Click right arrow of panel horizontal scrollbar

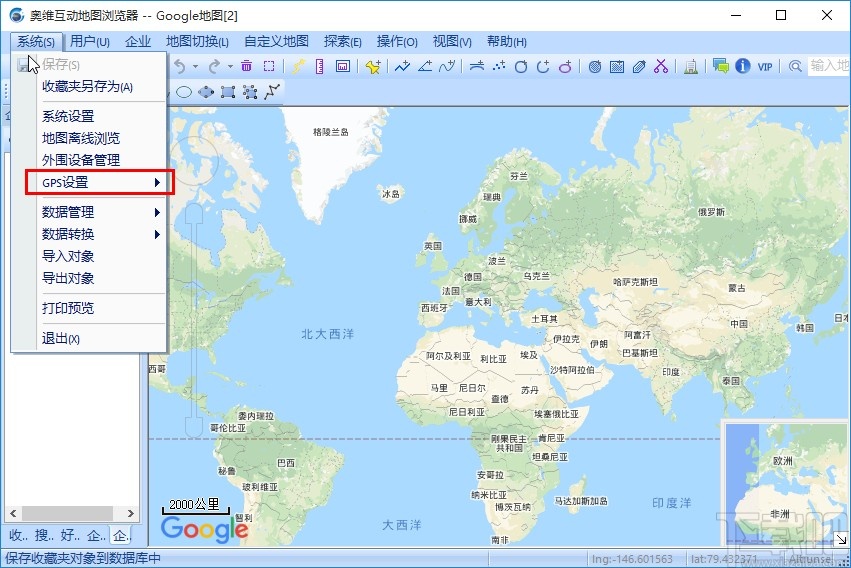tap(130, 513)
